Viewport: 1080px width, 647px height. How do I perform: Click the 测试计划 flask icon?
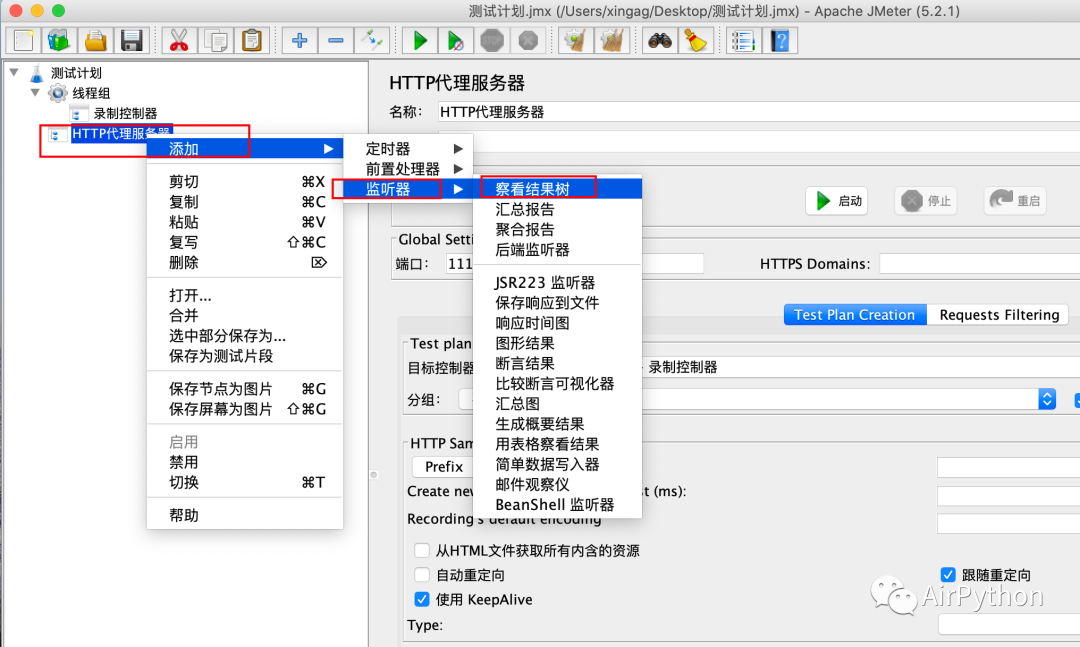tap(37, 73)
